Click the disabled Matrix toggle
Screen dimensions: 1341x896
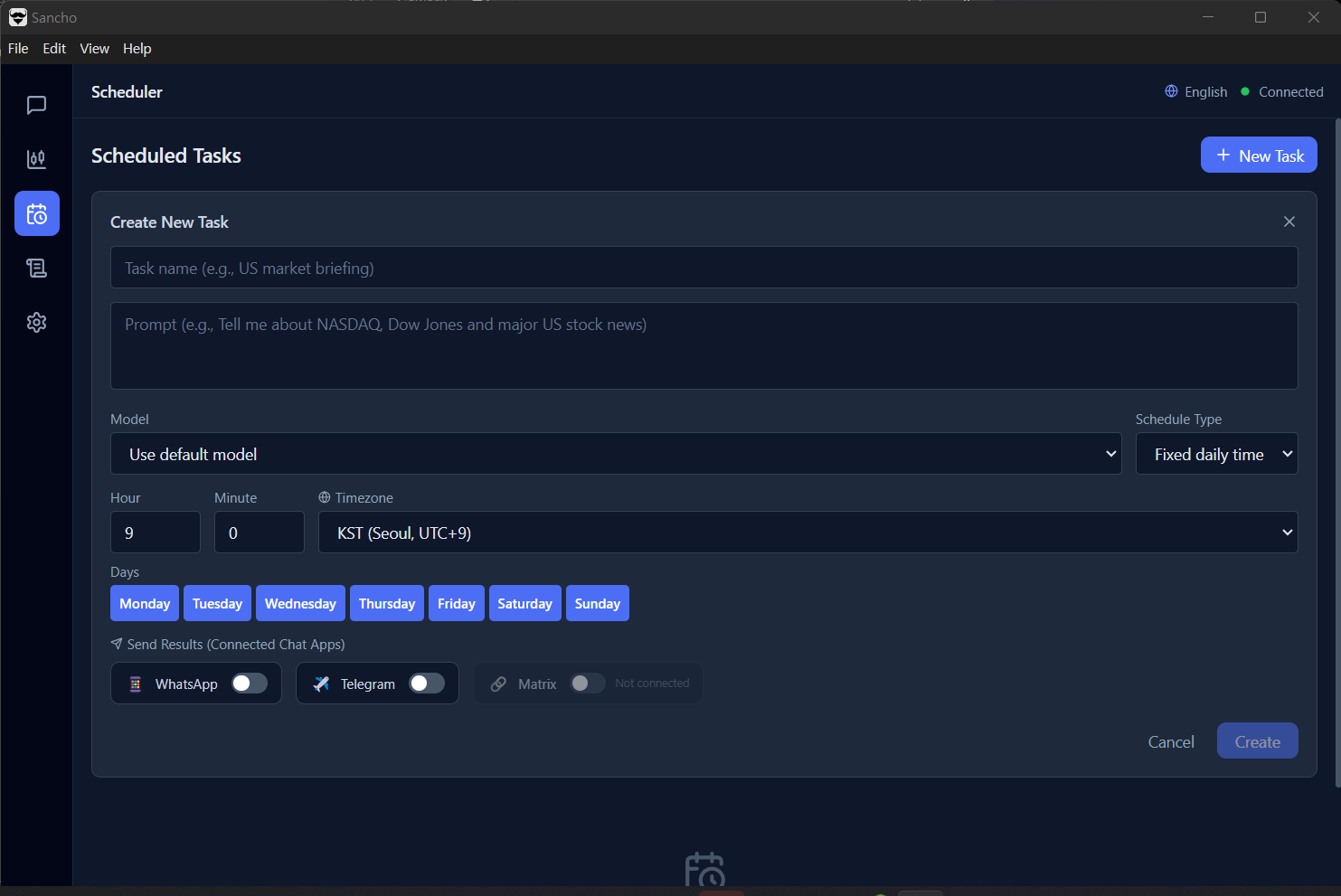588,684
